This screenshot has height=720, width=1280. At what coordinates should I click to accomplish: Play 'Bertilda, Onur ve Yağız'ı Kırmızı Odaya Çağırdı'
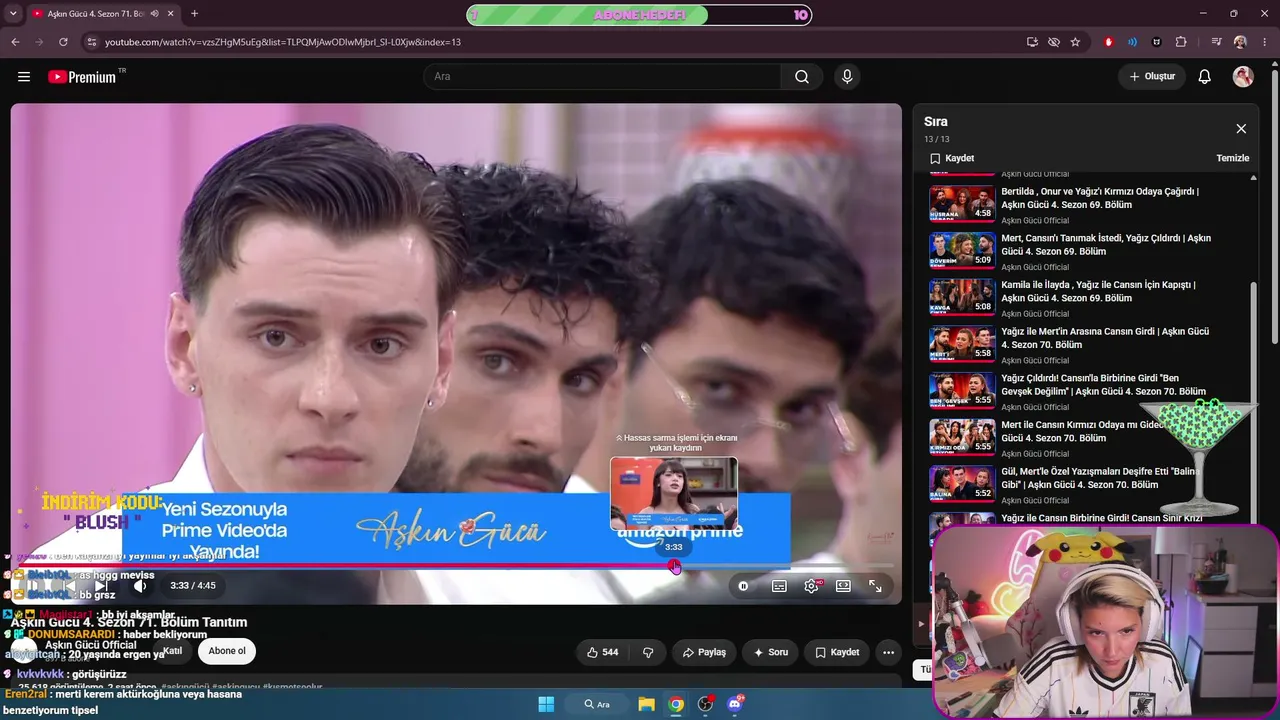point(1100,197)
